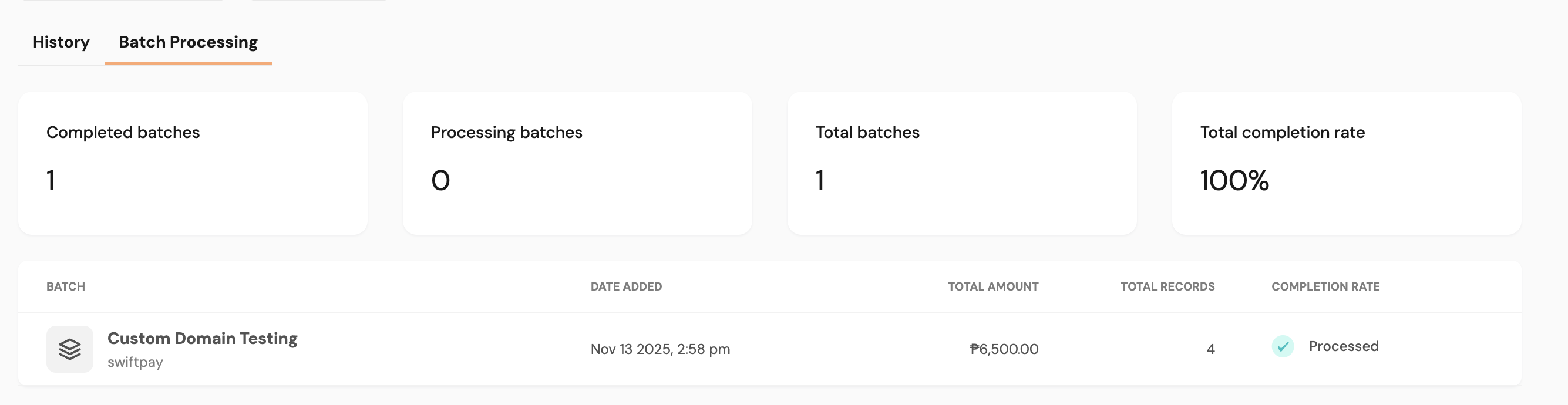
Task: Click the BATCH column header
Action: (66, 286)
